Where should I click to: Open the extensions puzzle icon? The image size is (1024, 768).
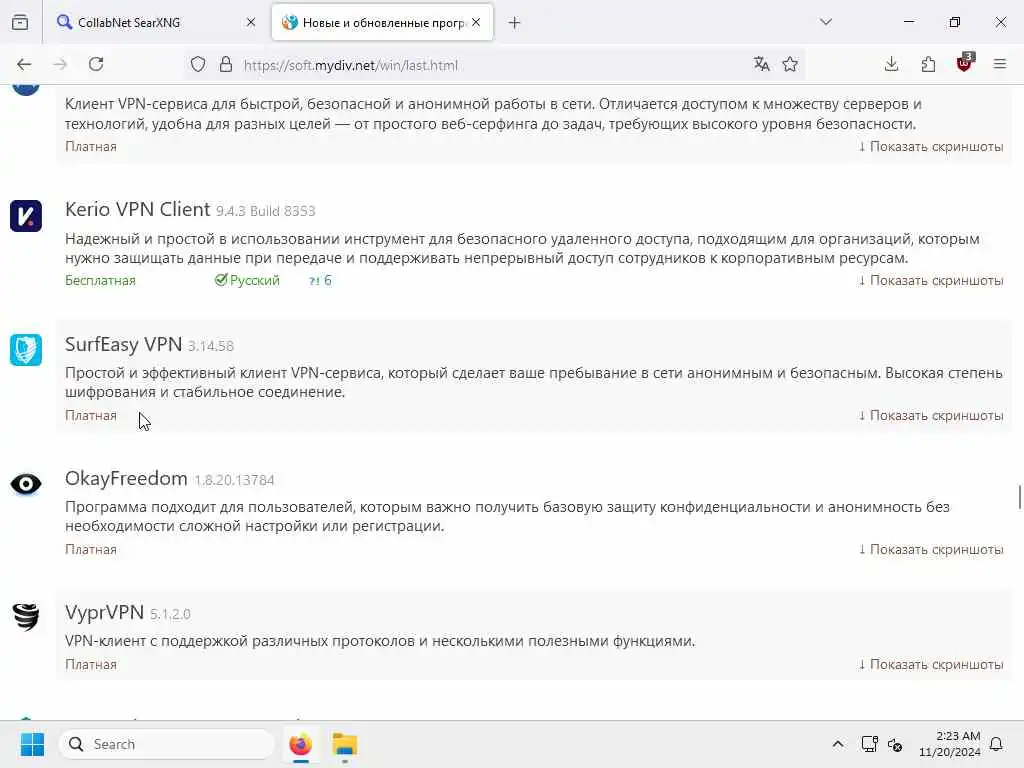pos(928,64)
